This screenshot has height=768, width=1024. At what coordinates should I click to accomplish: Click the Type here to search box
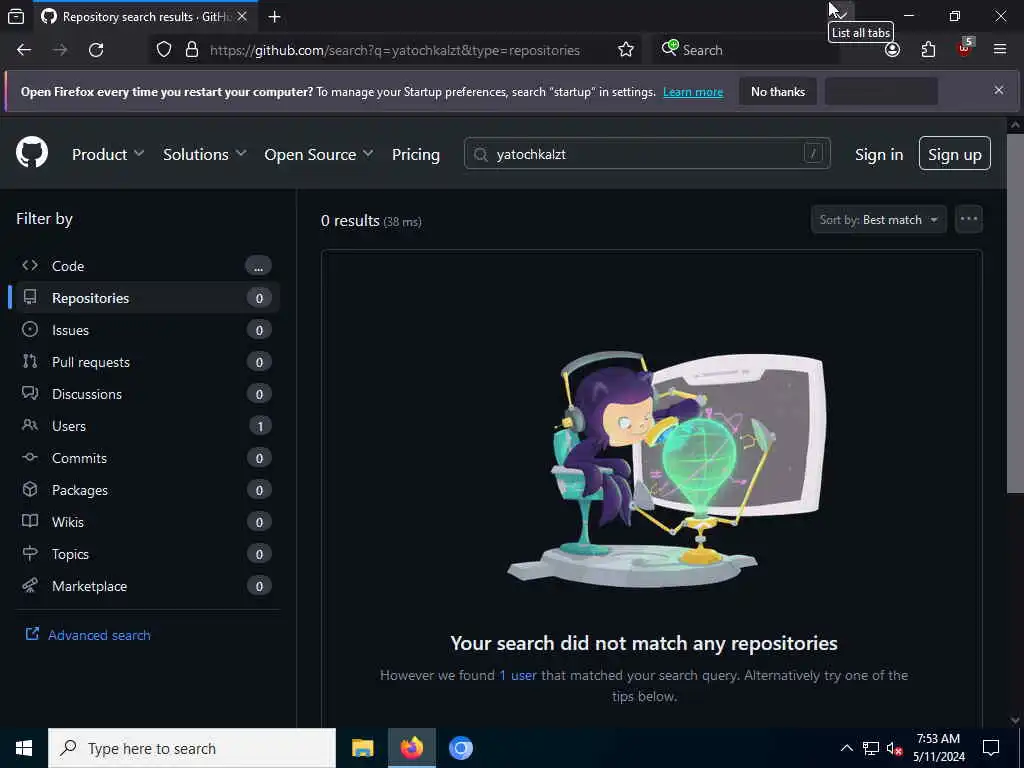pyautogui.click(x=192, y=748)
